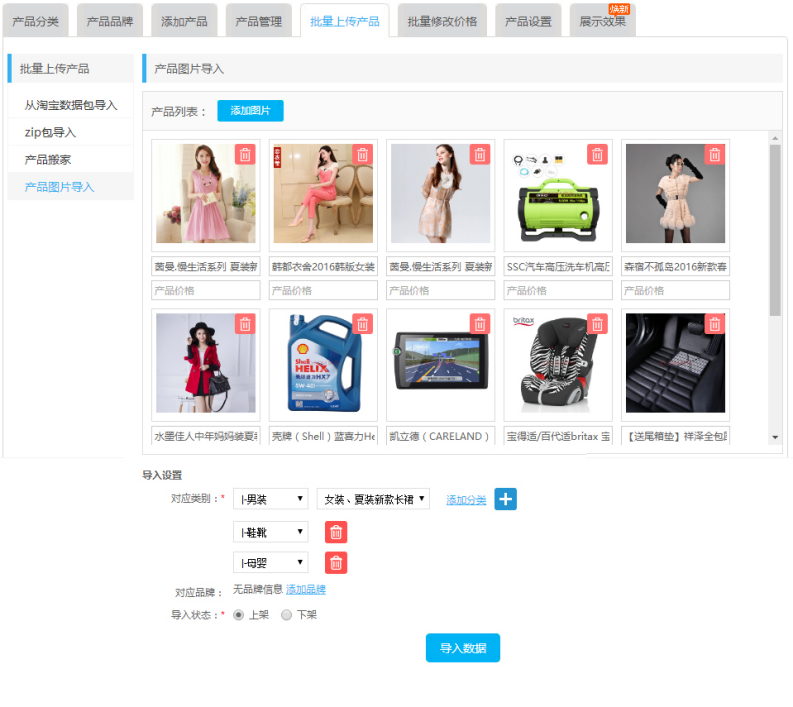Switch to the 批量修改价格 tab
Image resolution: width=793 pixels, height=707 pixels.
tap(442, 21)
